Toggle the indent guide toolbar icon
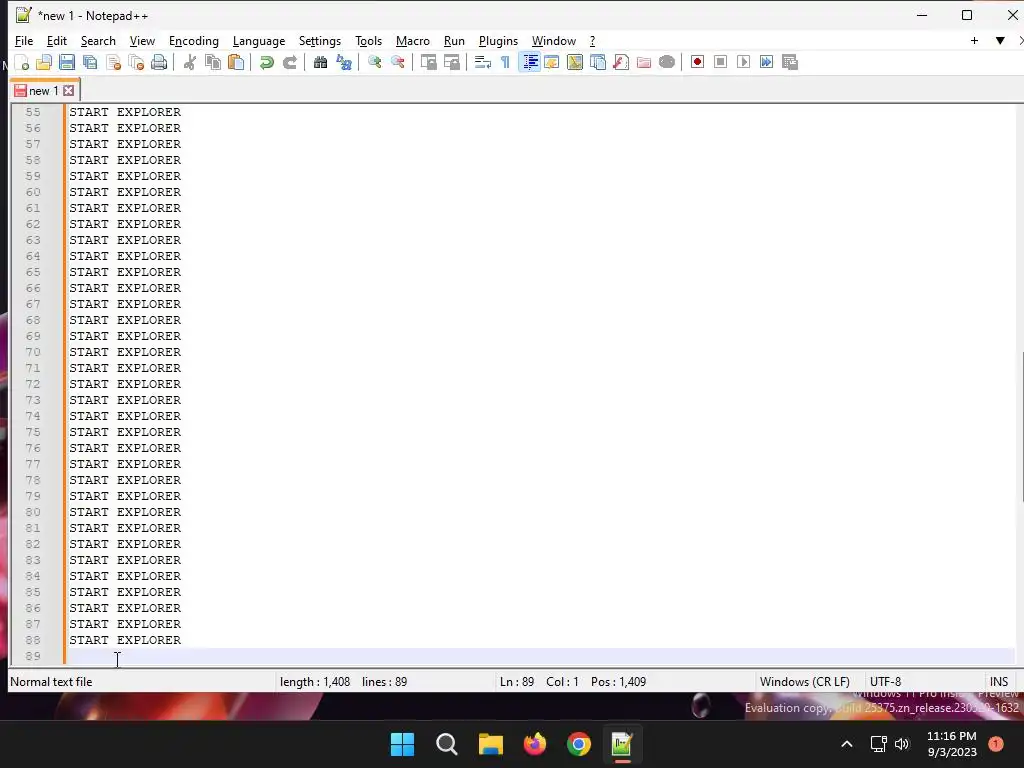This screenshot has height=768, width=1024. 529,62
